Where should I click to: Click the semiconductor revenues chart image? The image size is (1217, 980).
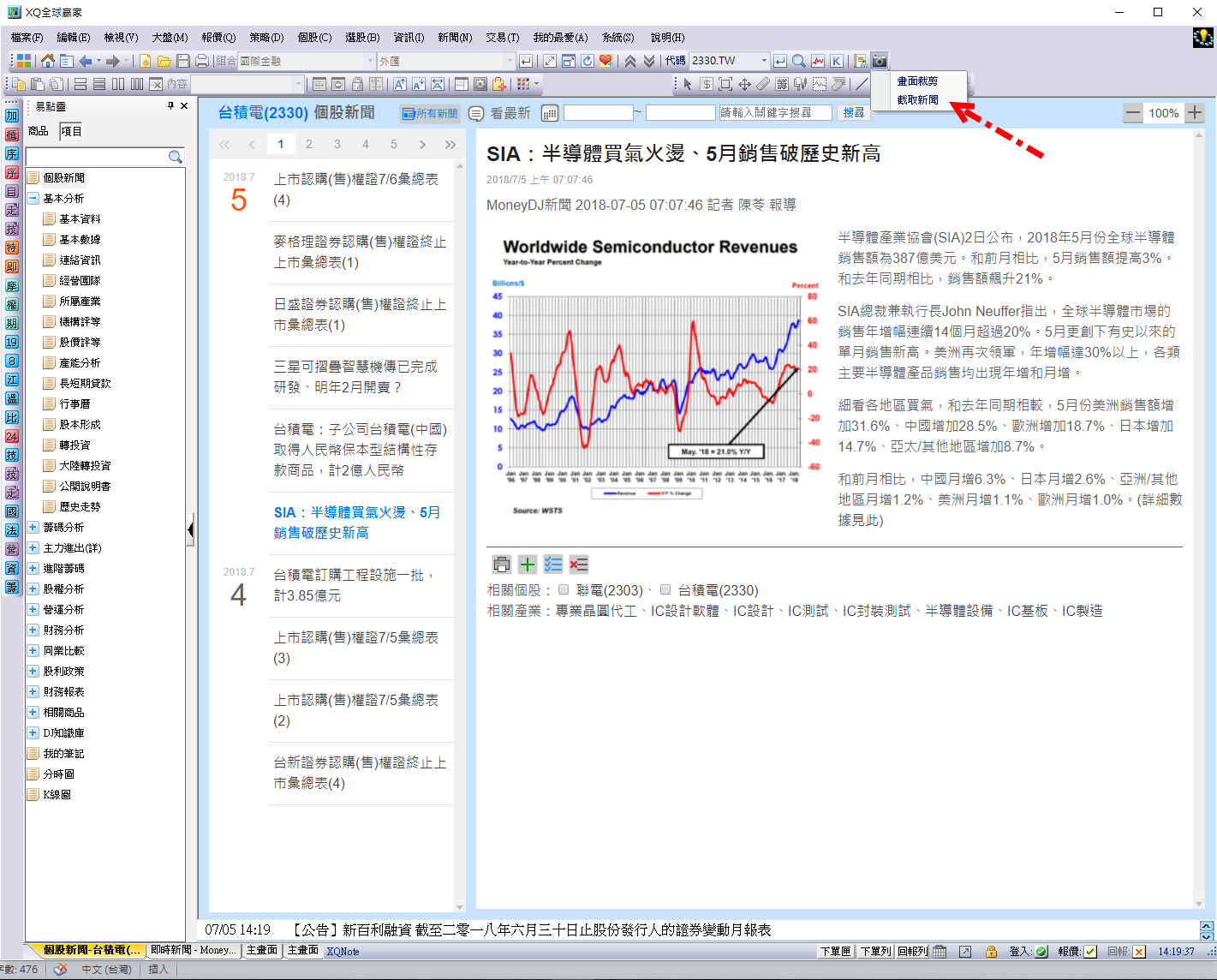(x=655, y=376)
